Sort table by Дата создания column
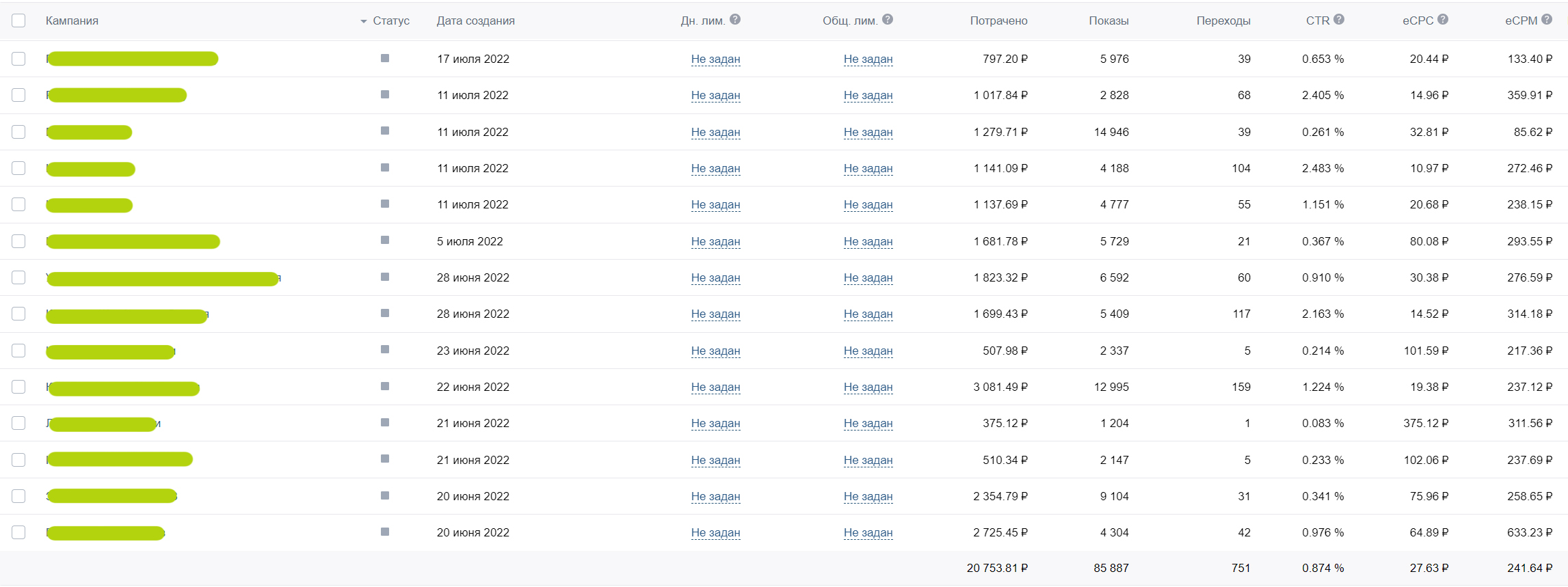The height and width of the screenshot is (587, 1568). click(475, 21)
